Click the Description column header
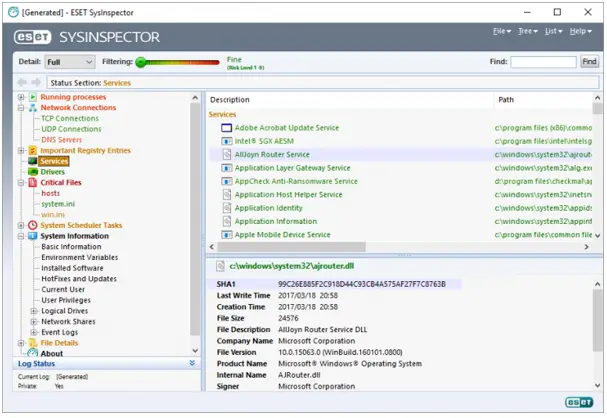The height and width of the screenshot is (418, 607). pyautogui.click(x=350, y=100)
